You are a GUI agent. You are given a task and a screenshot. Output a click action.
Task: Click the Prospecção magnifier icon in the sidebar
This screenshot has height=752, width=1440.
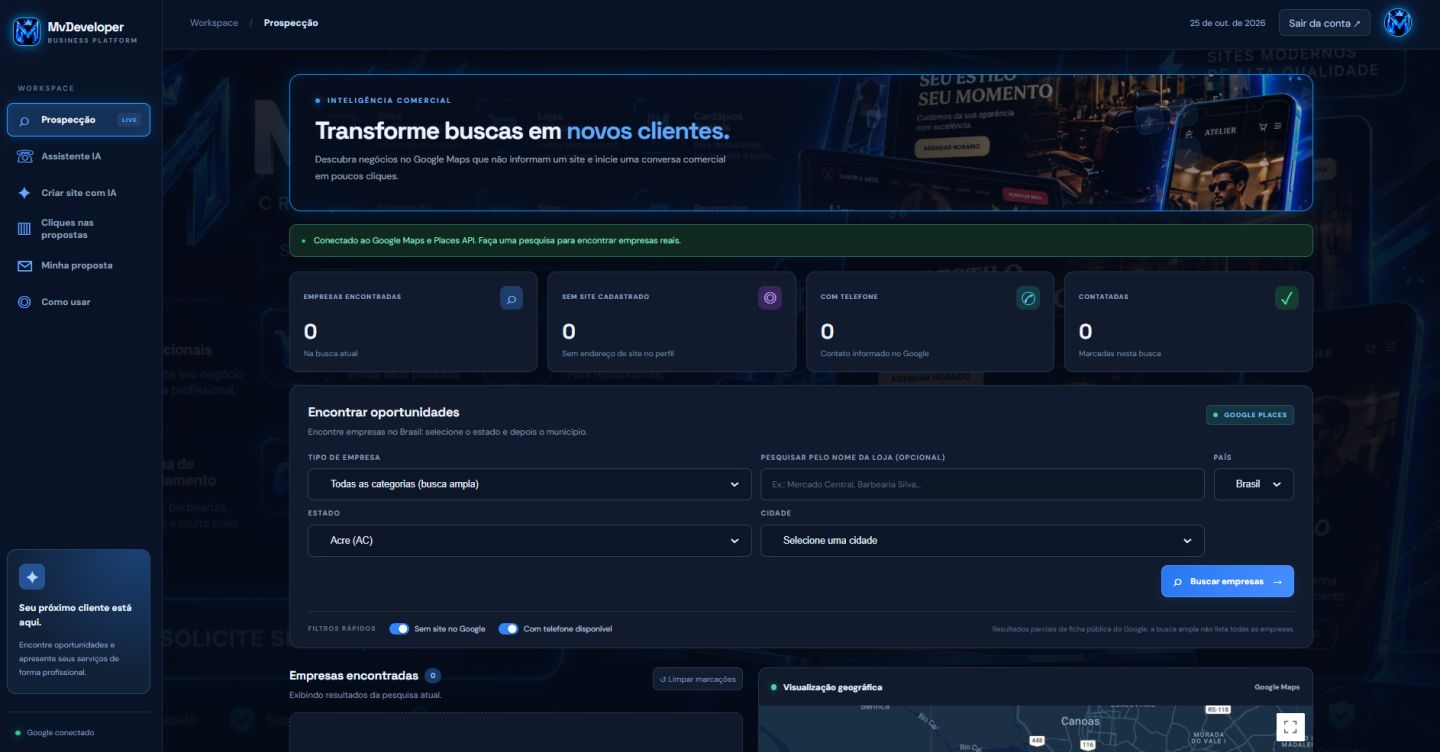tap(24, 120)
